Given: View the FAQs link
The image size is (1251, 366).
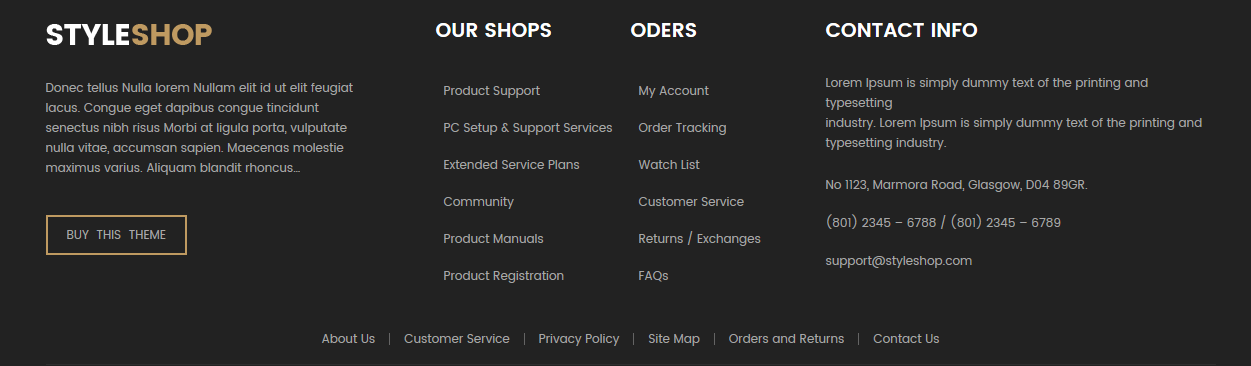Looking at the screenshot, I should (653, 276).
